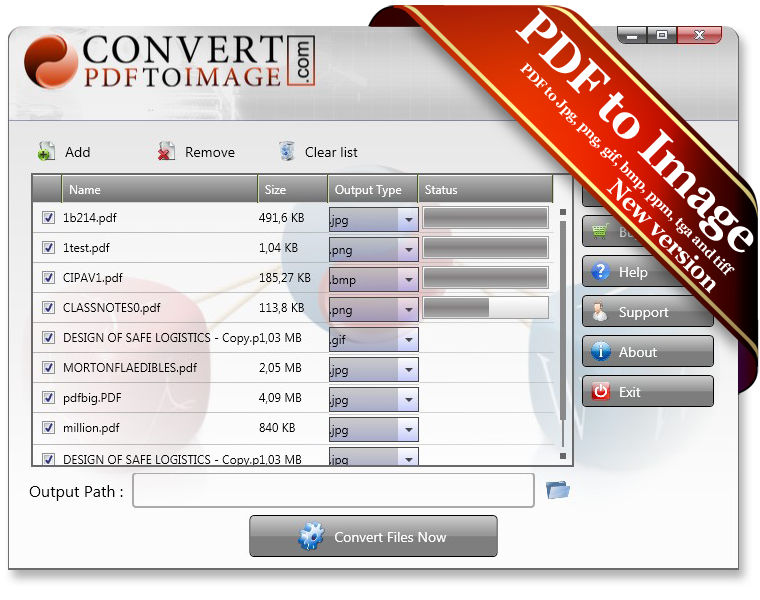This screenshot has height=600, width=760.
Task: Click the Support button
Action: point(648,312)
